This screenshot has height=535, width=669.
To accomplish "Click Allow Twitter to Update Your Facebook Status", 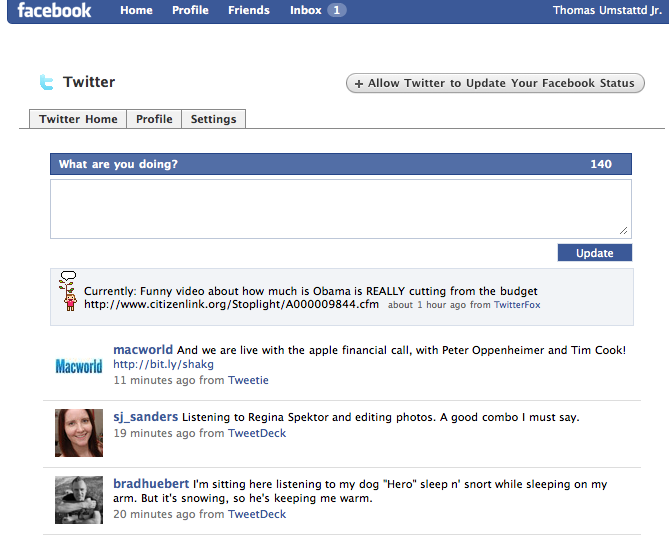I will [x=495, y=83].
